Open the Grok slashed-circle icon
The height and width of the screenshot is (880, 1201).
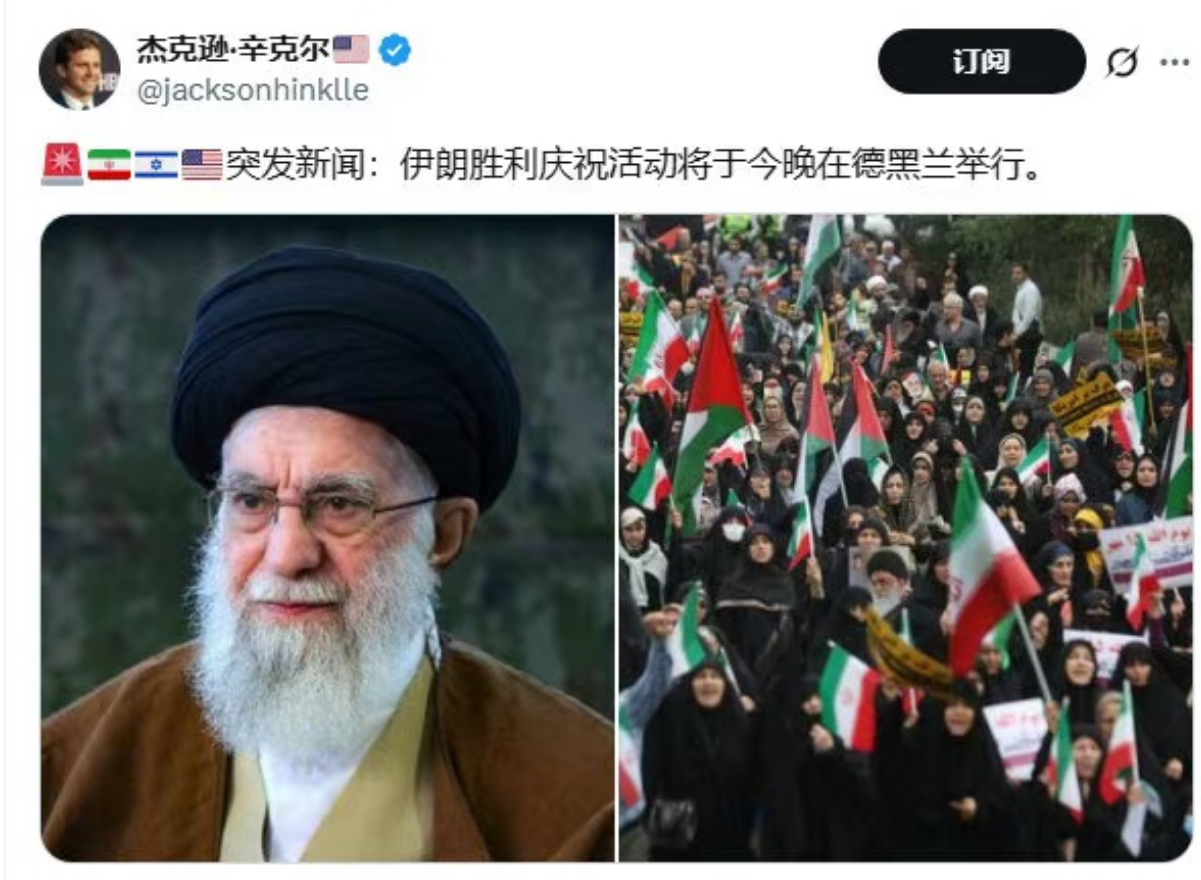pyautogui.click(x=1122, y=62)
